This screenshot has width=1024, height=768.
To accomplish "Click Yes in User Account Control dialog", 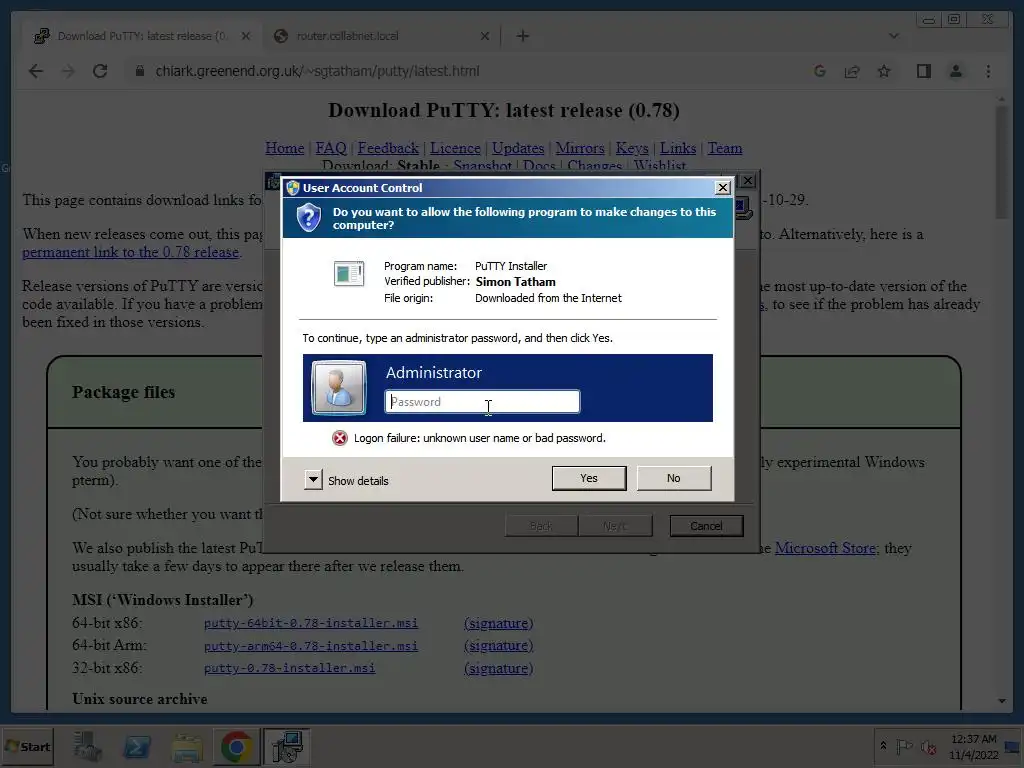I will (x=588, y=478).
